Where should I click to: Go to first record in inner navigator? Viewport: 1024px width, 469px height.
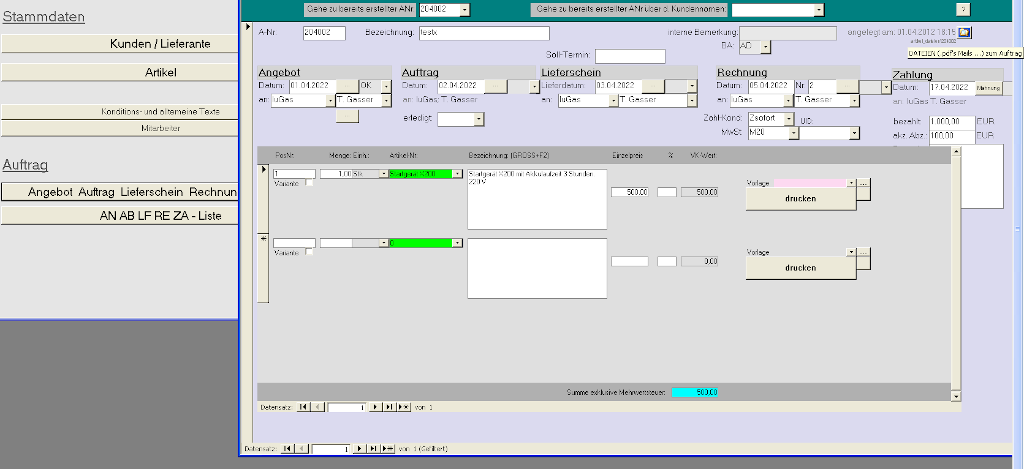[304, 408]
